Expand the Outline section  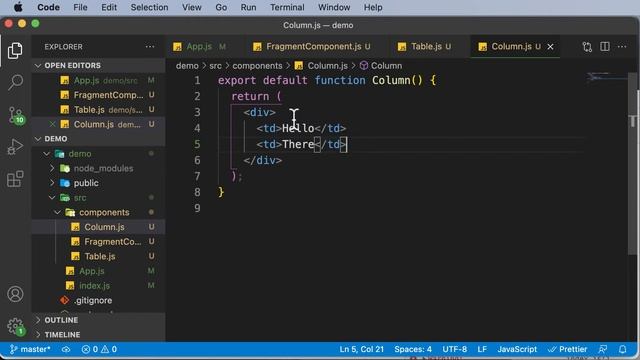coord(98,320)
